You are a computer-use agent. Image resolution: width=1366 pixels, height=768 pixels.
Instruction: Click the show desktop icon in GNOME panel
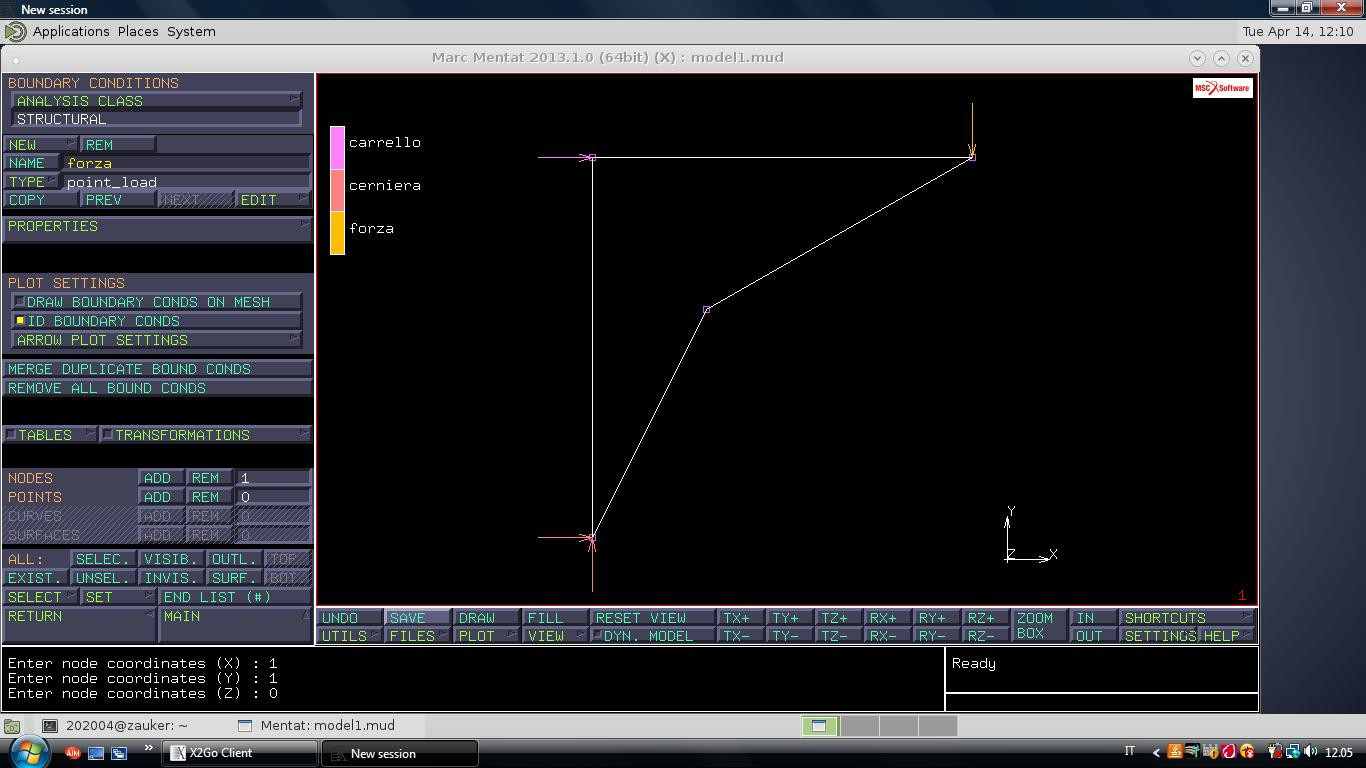tap(12, 726)
